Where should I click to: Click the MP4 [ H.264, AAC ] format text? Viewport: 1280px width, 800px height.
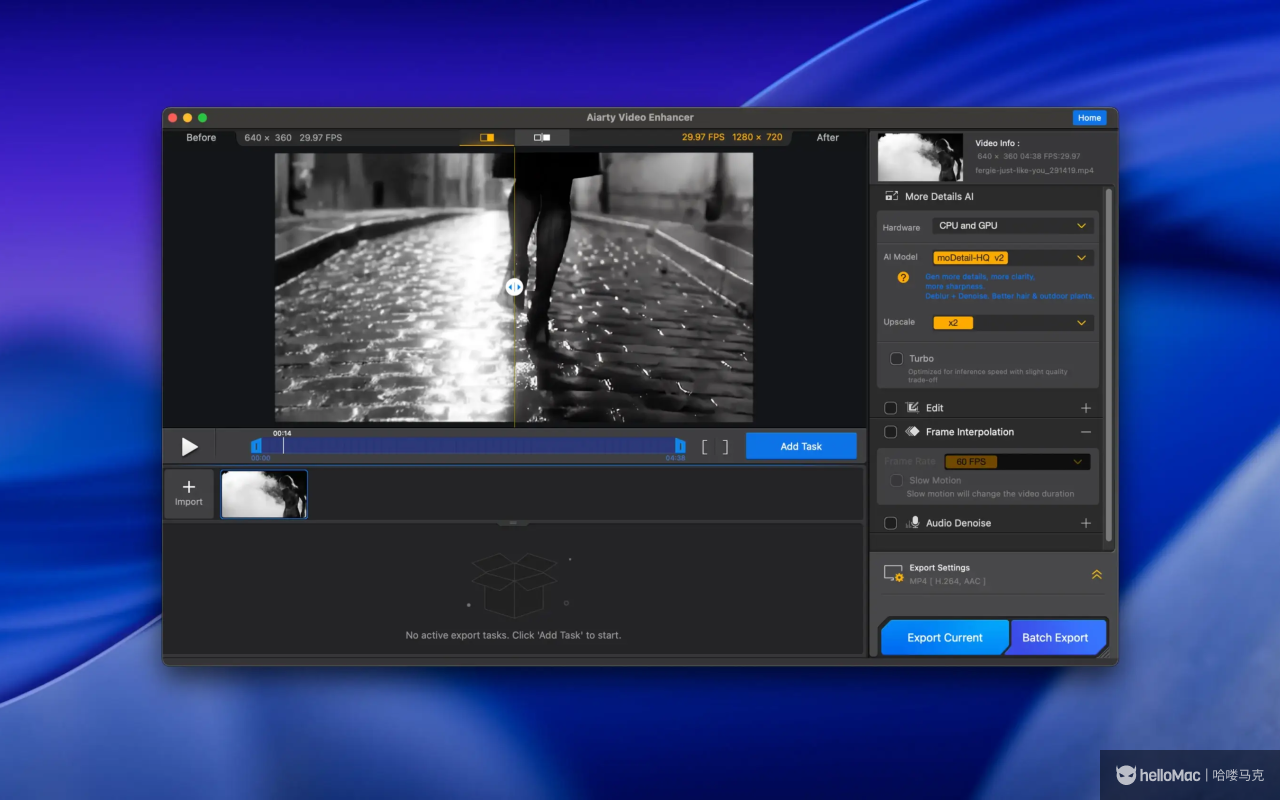point(947,581)
